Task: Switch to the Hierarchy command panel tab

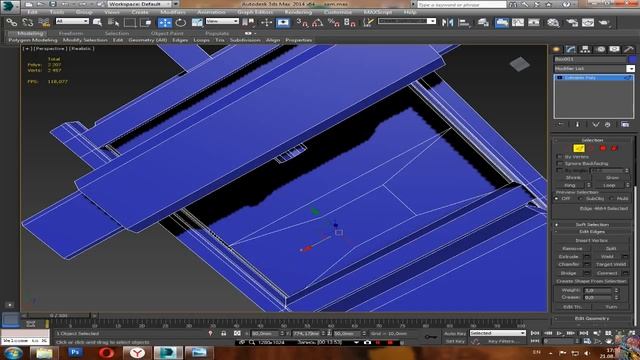Action: pos(585,49)
